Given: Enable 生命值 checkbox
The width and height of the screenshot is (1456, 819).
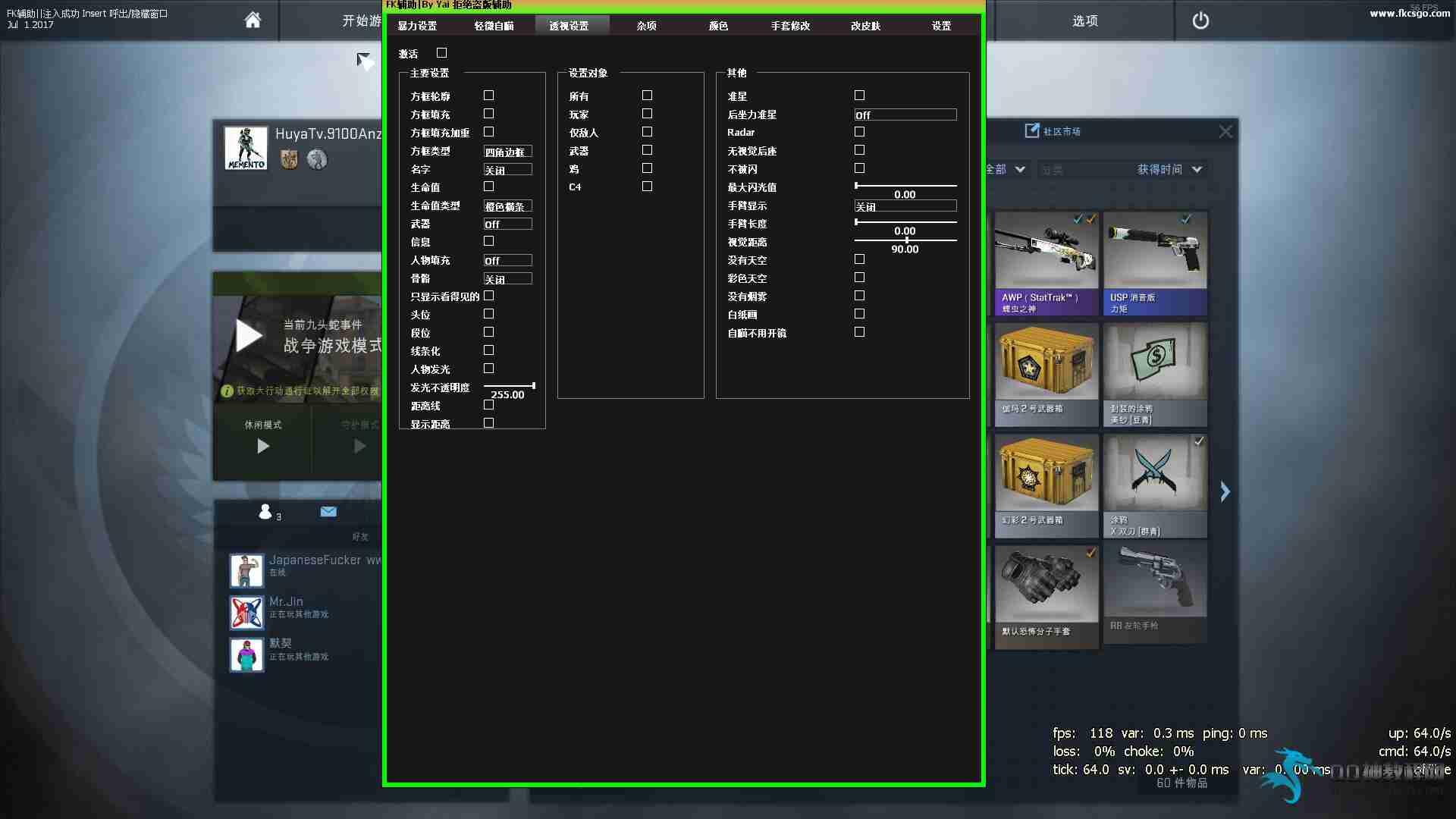Looking at the screenshot, I should (x=488, y=187).
